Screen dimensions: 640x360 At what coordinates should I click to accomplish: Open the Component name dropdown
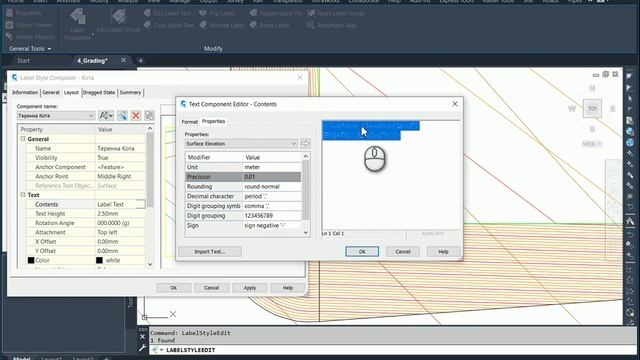tap(56, 116)
